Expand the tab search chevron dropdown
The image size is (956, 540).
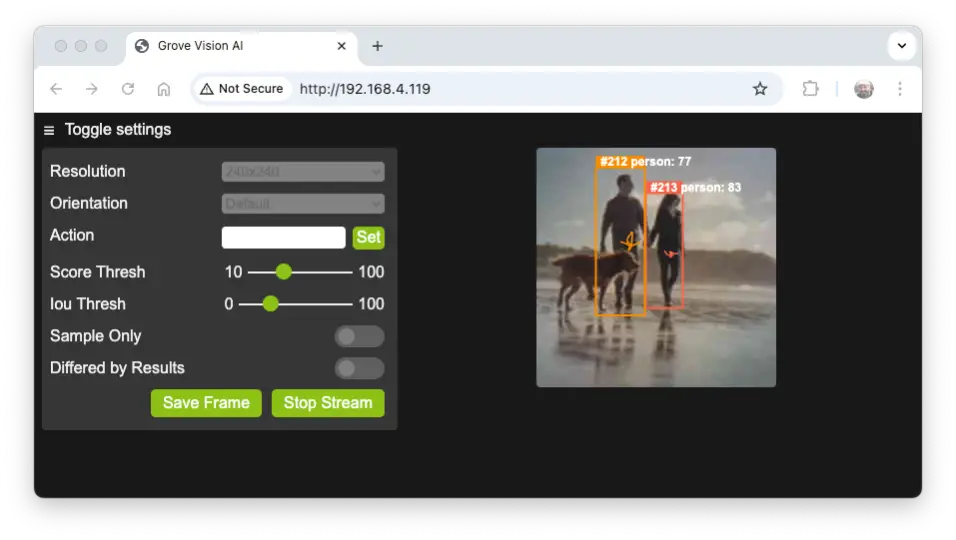902,46
